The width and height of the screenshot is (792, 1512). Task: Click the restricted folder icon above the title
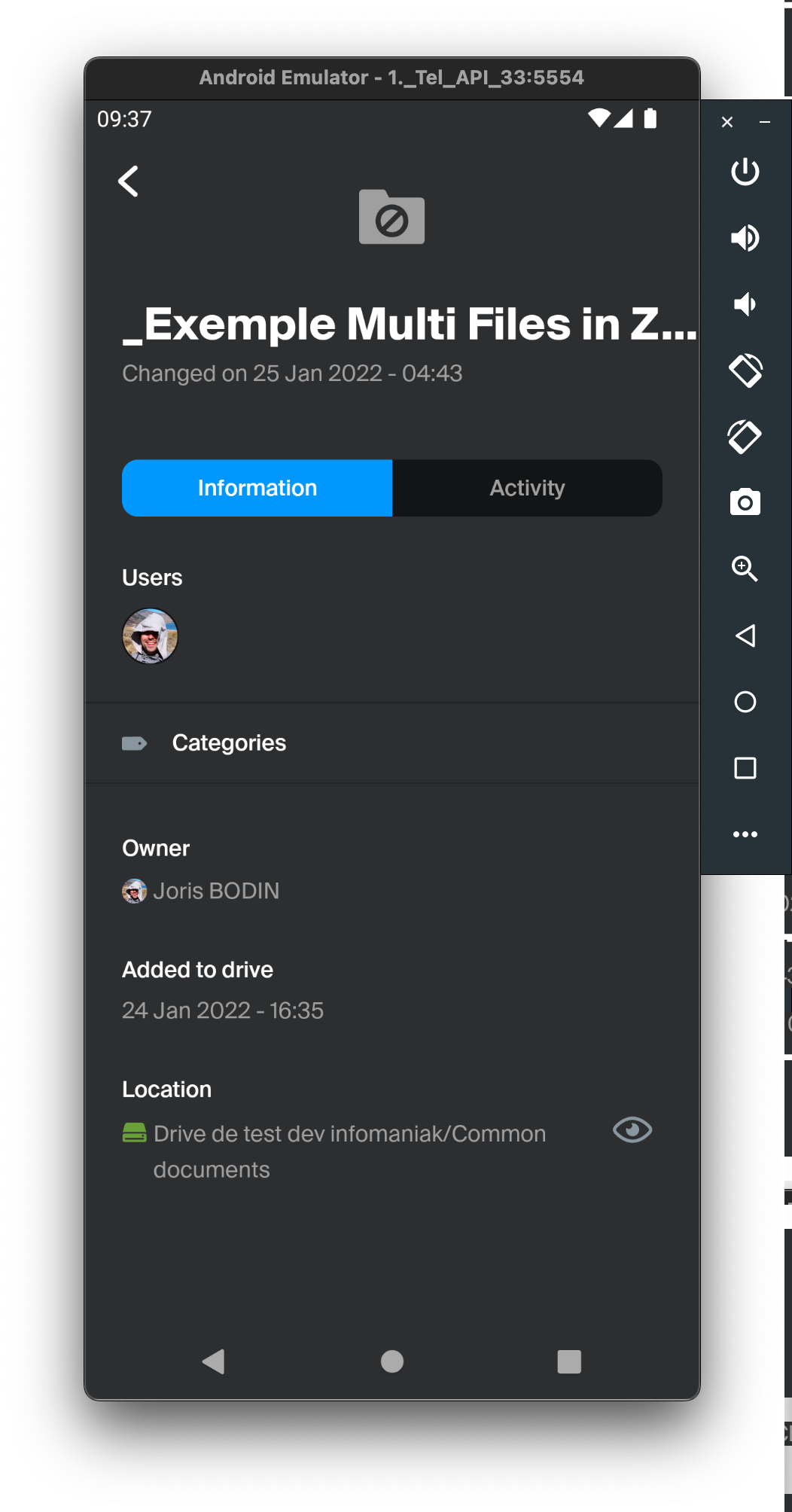pyautogui.click(x=391, y=218)
